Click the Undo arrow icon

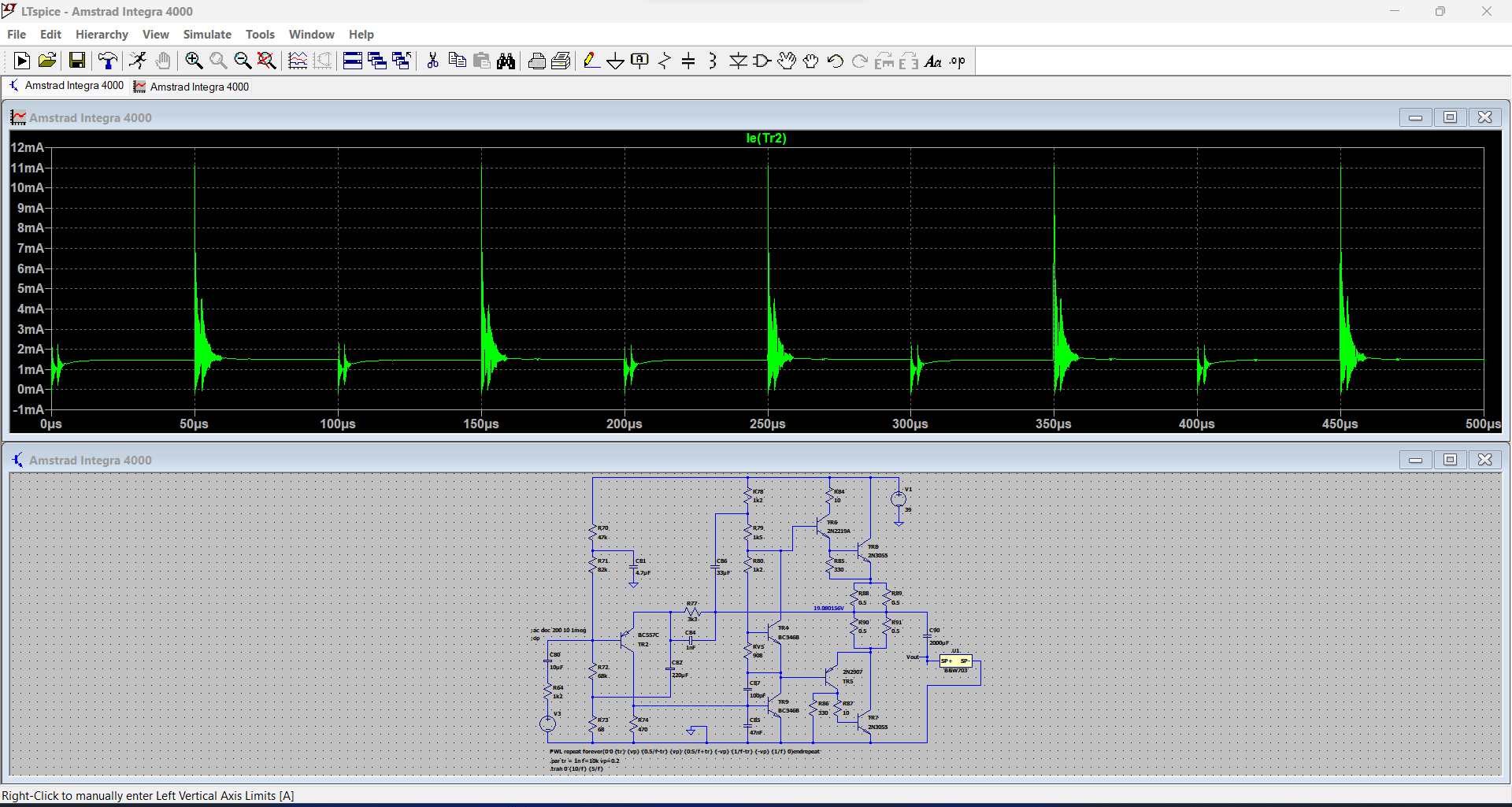(836, 61)
